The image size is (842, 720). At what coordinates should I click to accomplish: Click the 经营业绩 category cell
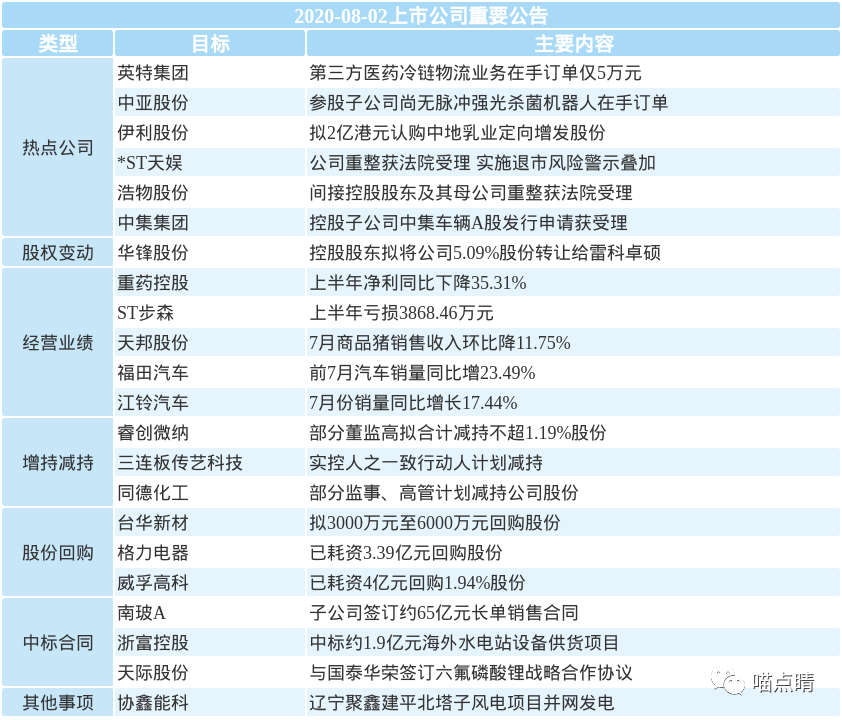[57, 343]
